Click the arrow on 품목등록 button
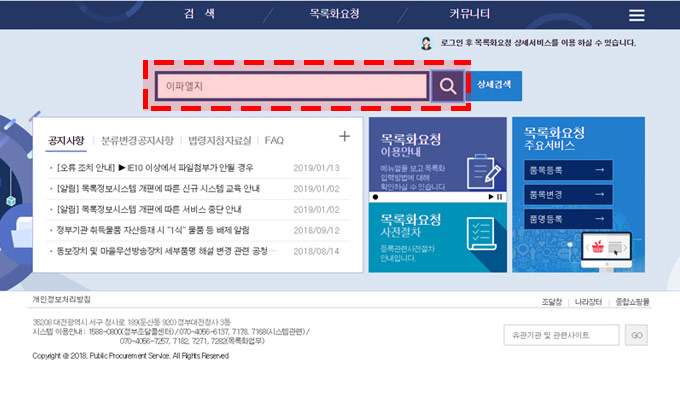 tap(600, 170)
